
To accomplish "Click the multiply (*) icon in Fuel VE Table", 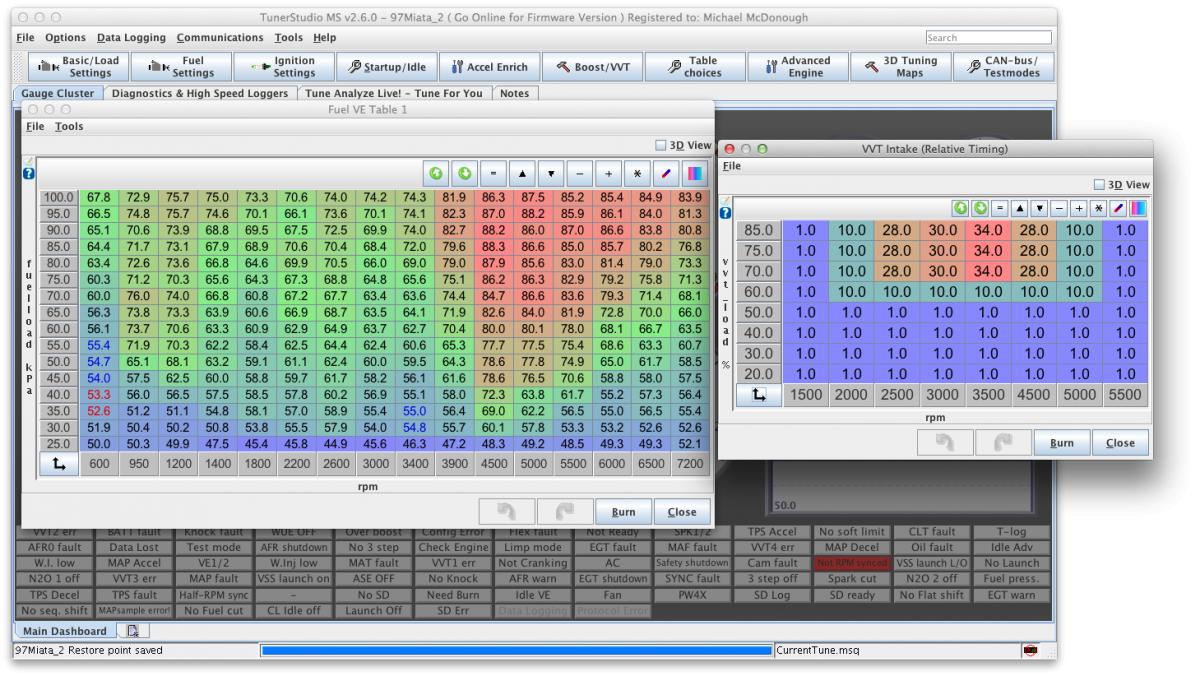I will (636, 173).
